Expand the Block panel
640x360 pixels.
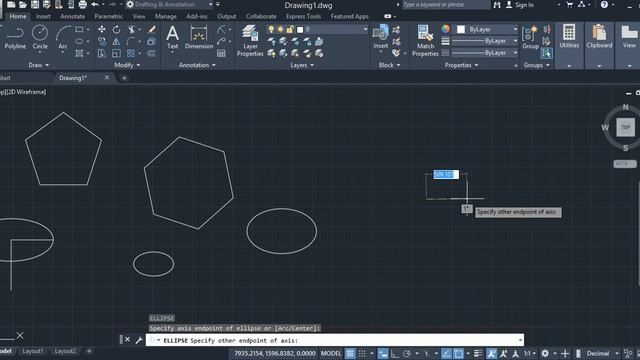389,65
